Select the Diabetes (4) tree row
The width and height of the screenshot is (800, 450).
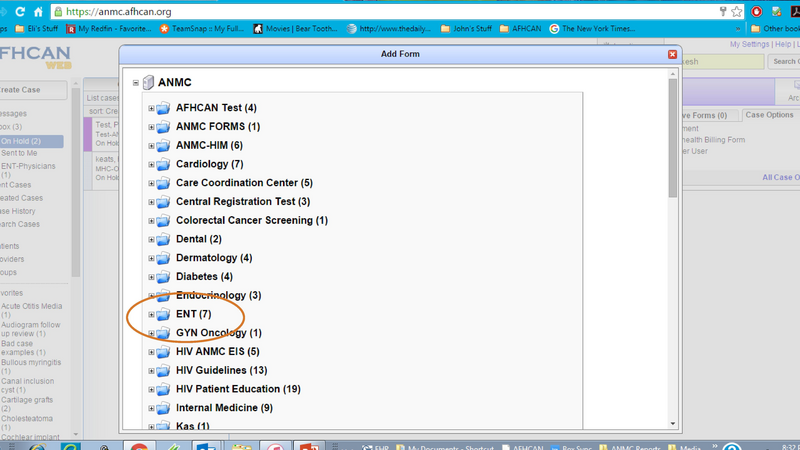pos(204,277)
